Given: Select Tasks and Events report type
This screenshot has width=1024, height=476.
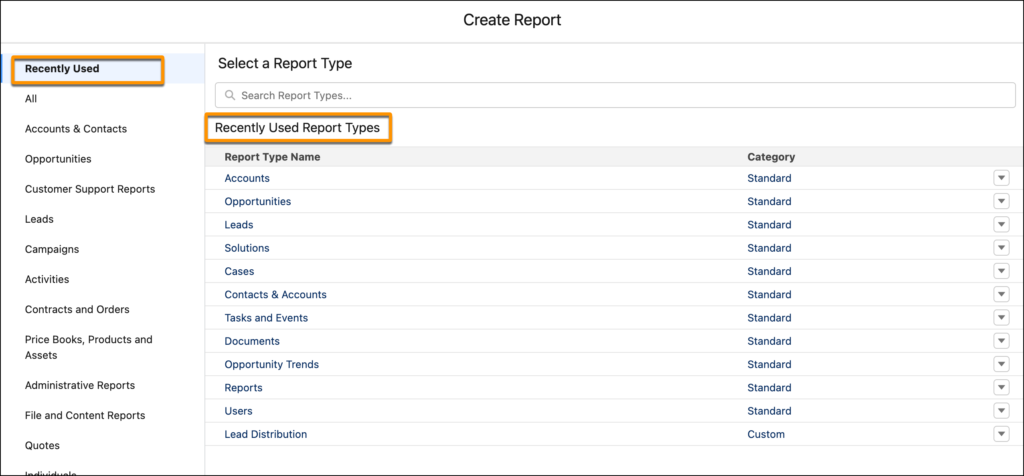Looking at the screenshot, I should click(x=266, y=318).
